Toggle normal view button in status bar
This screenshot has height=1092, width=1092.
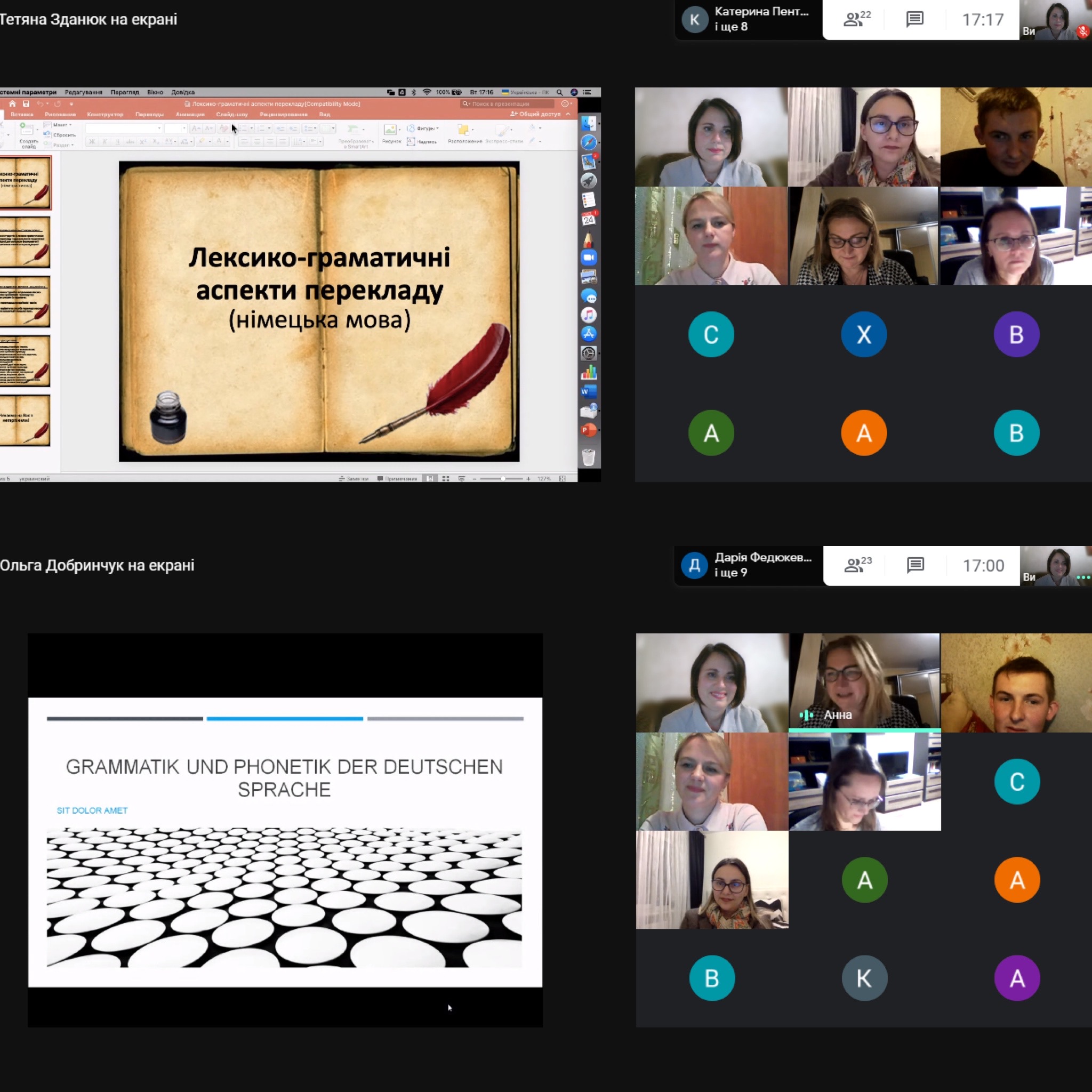click(430, 479)
